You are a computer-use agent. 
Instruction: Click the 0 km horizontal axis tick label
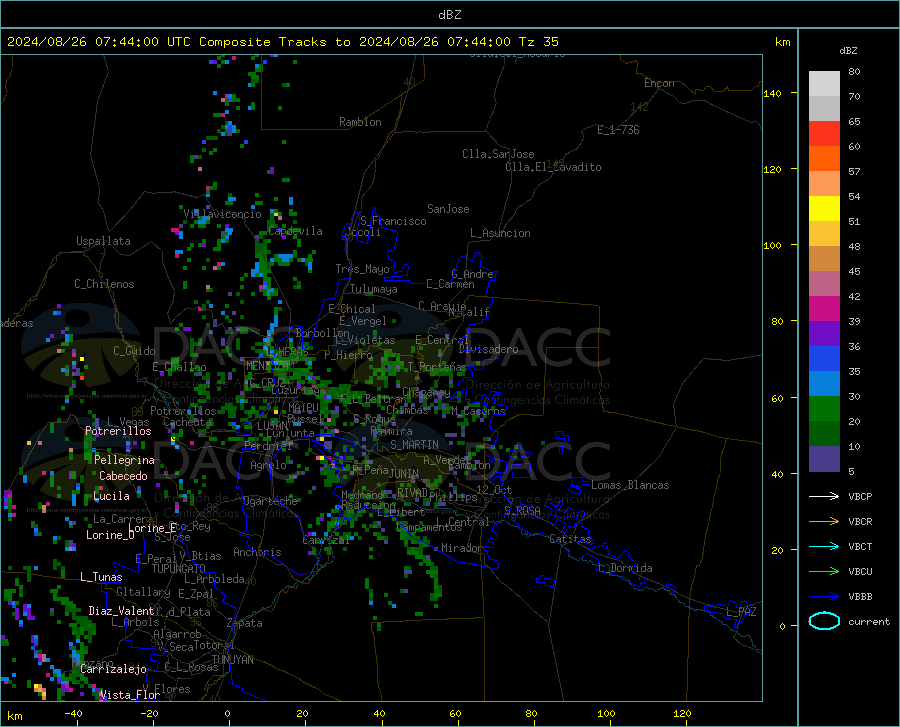click(x=228, y=714)
